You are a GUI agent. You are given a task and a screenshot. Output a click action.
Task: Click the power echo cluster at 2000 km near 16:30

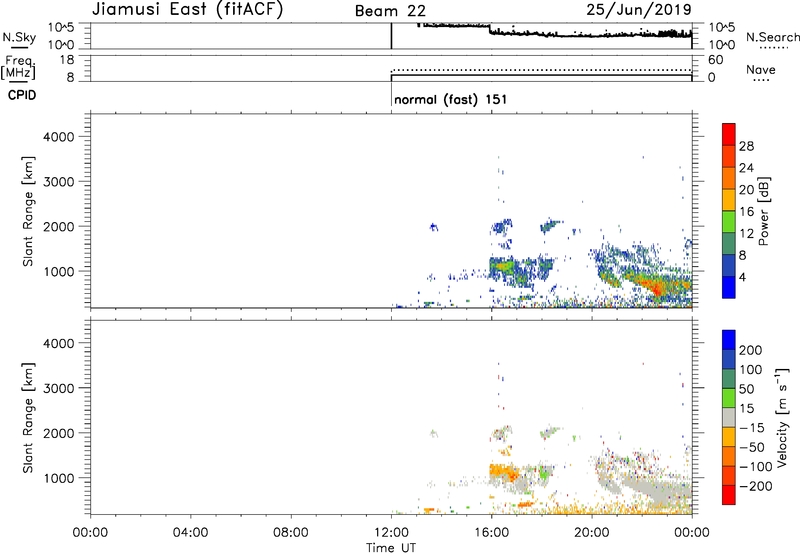pos(502,226)
